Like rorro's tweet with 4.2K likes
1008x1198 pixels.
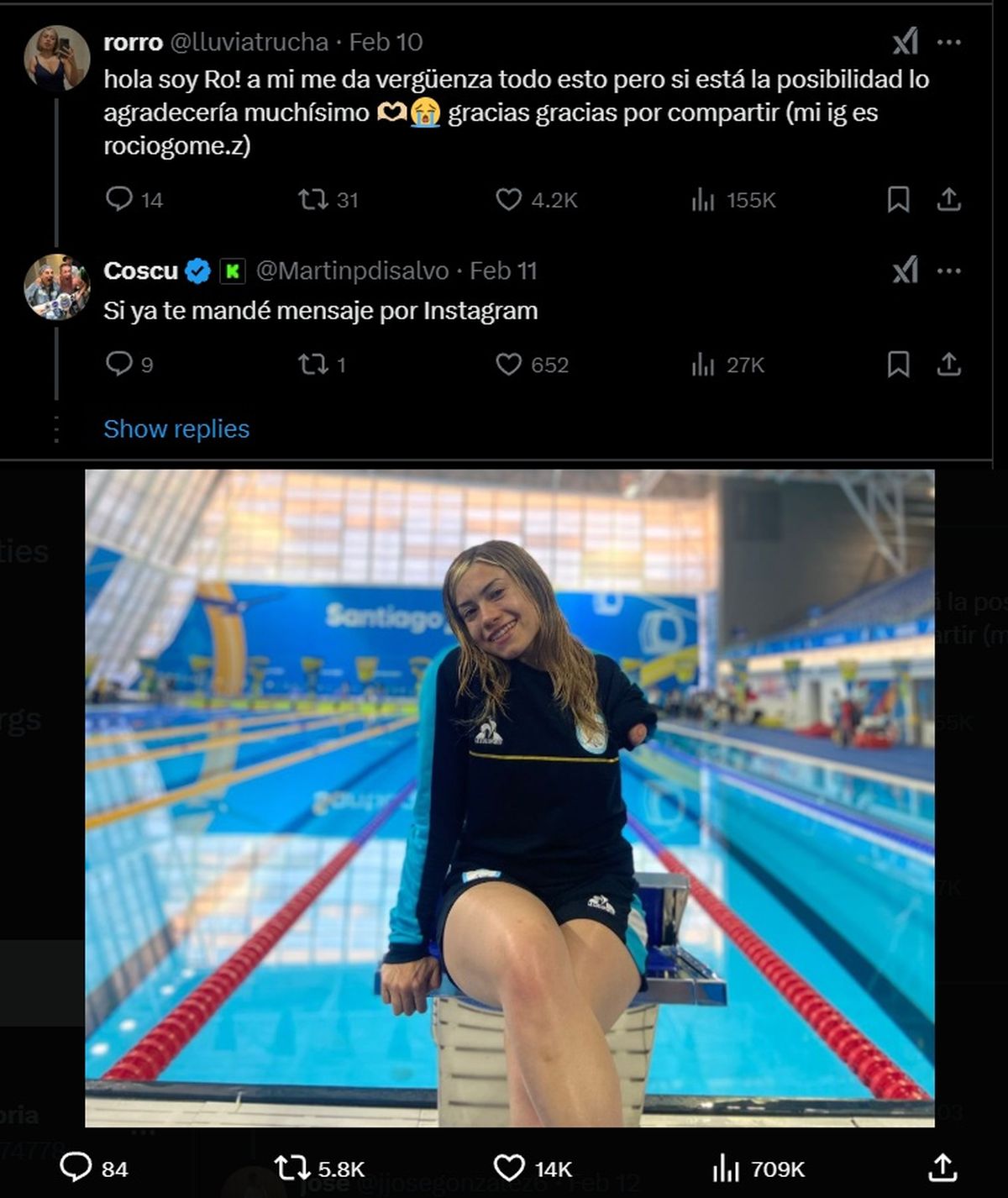tap(508, 199)
